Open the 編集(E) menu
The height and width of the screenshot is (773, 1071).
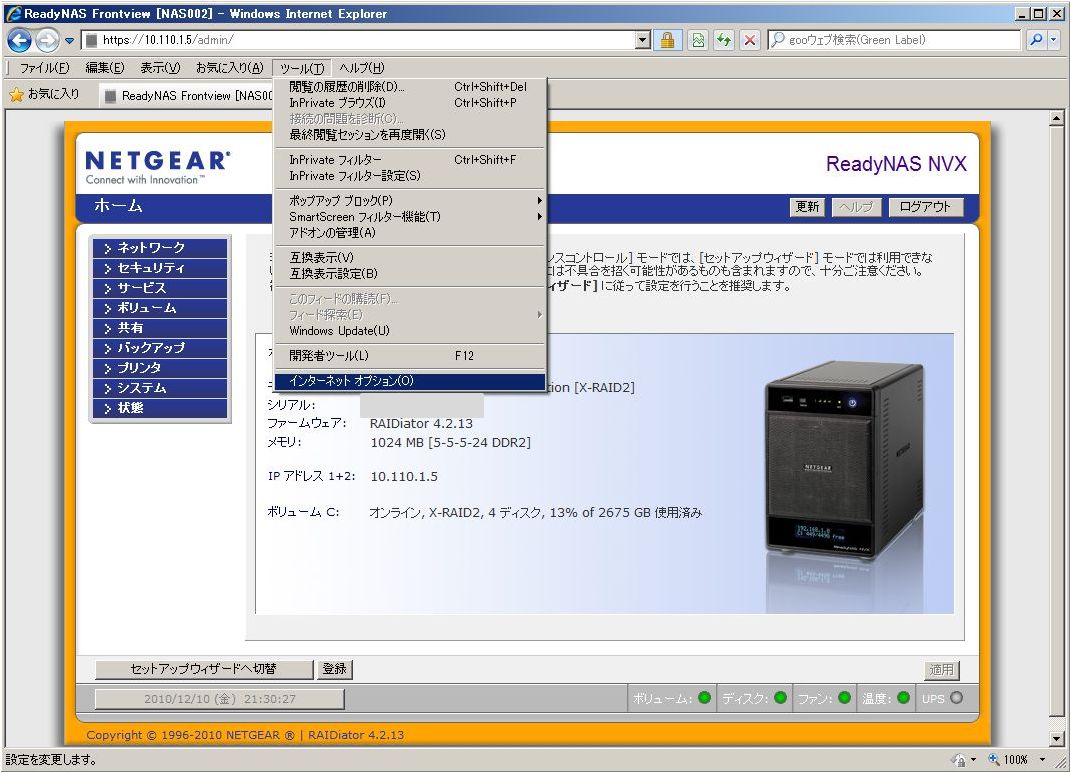(x=105, y=68)
